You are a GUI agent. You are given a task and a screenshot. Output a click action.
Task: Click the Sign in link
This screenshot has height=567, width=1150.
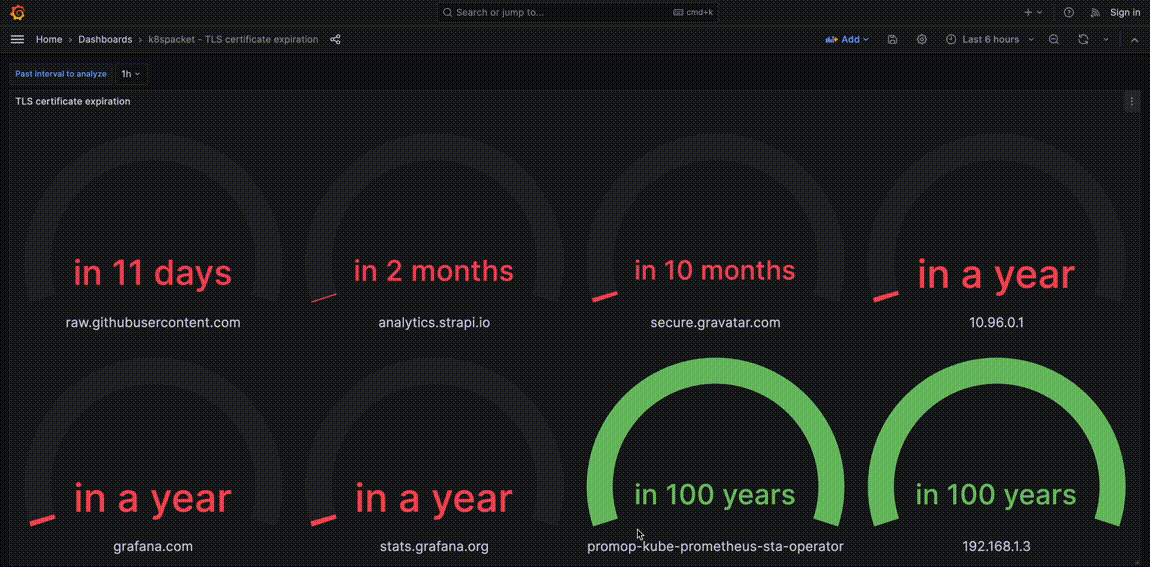coord(1125,12)
